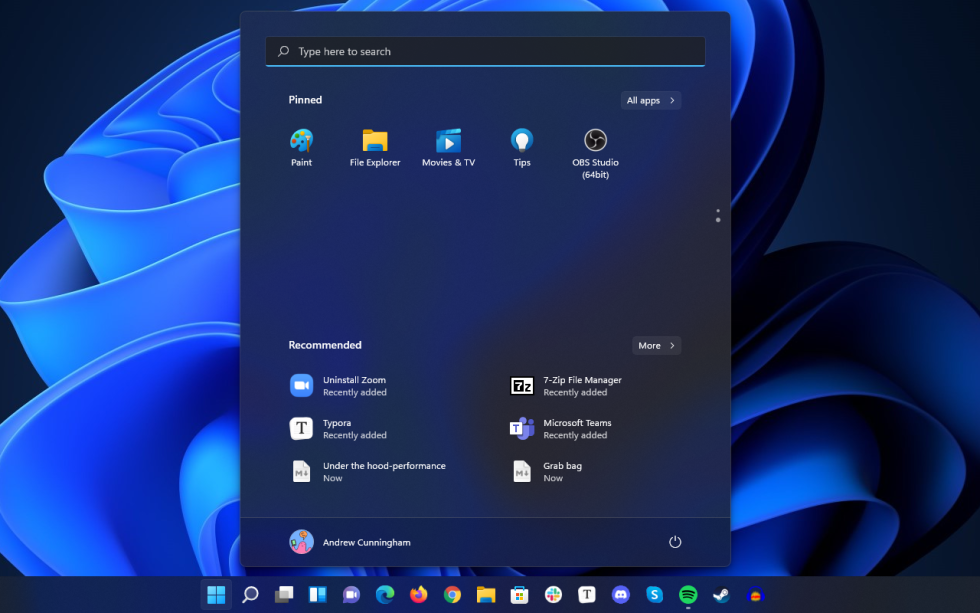Open Slack from the taskbar

point(553,594)
